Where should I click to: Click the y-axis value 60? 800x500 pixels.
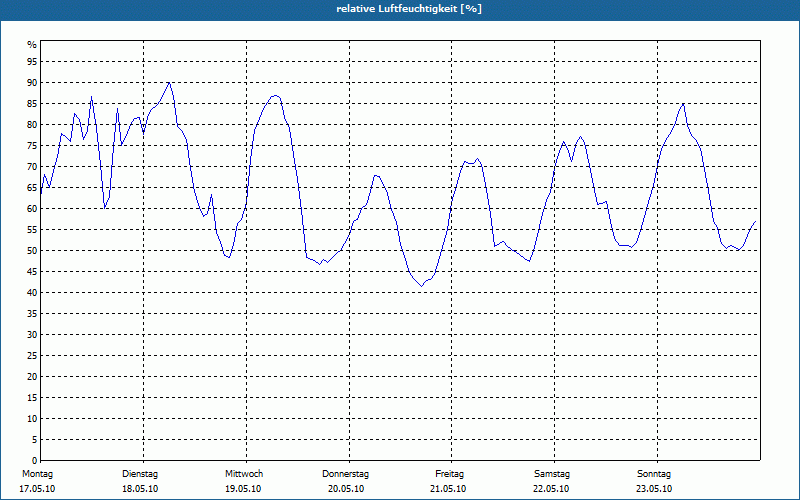tap(32, 209)
